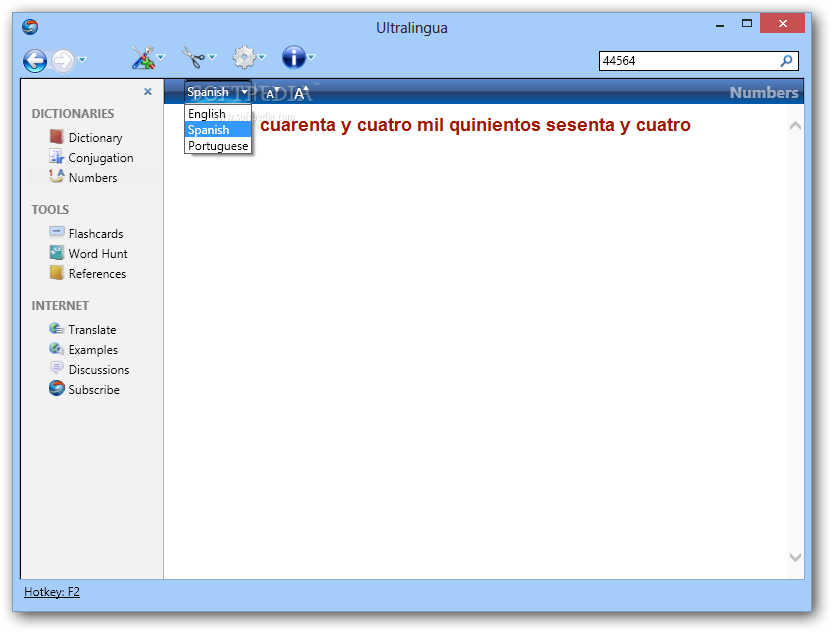Increase font size with the large A
The width and height of the screenshot is (832, 632).
(301, 93)
